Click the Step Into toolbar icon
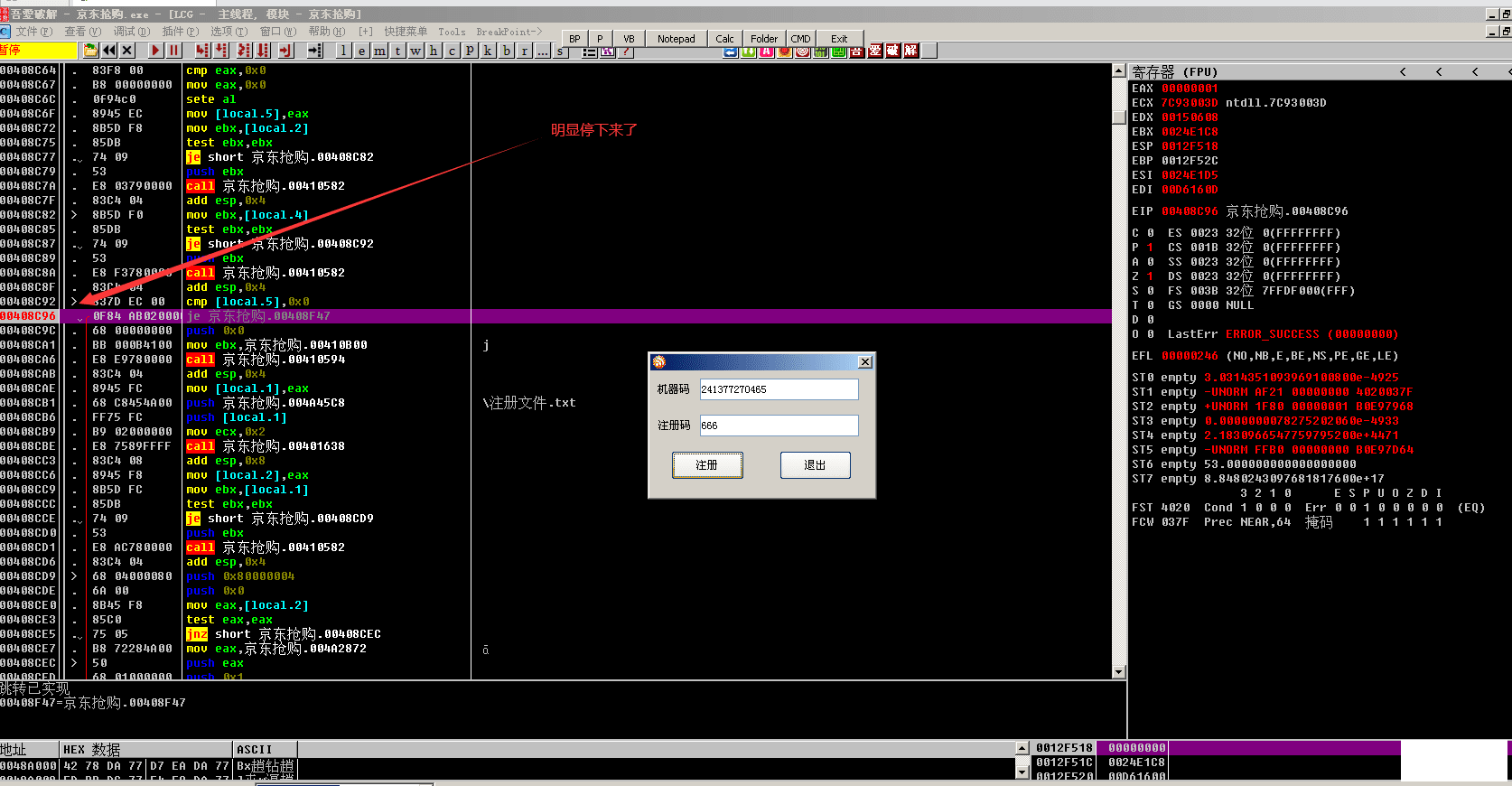This screenshot has height=786, width=1512. [202, 51]
